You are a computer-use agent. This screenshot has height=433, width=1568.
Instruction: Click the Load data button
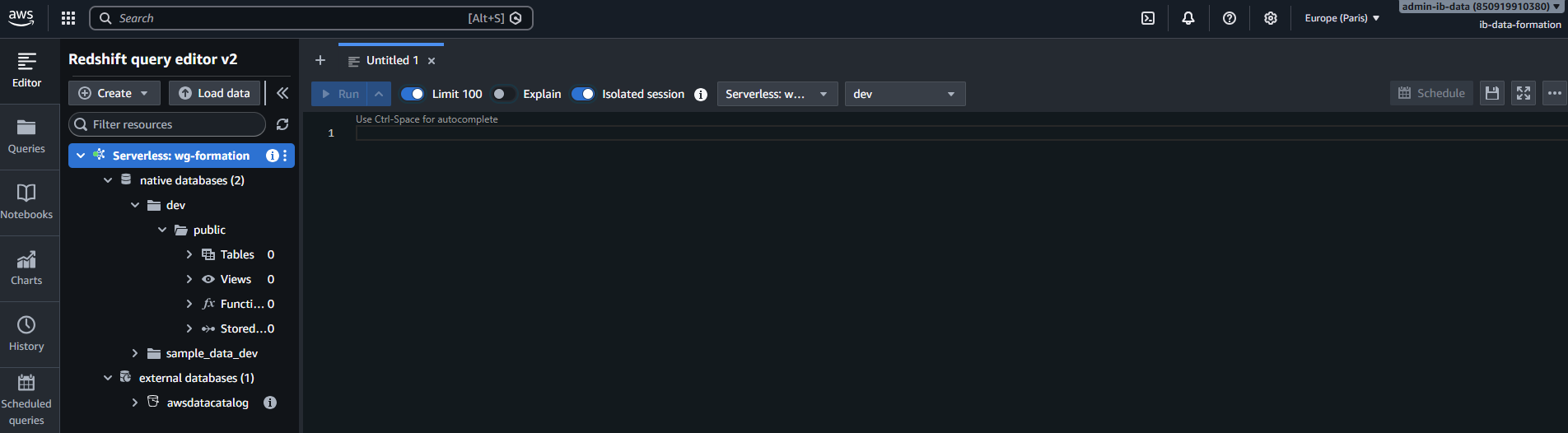pyautogui.click(x=214, y=93)
